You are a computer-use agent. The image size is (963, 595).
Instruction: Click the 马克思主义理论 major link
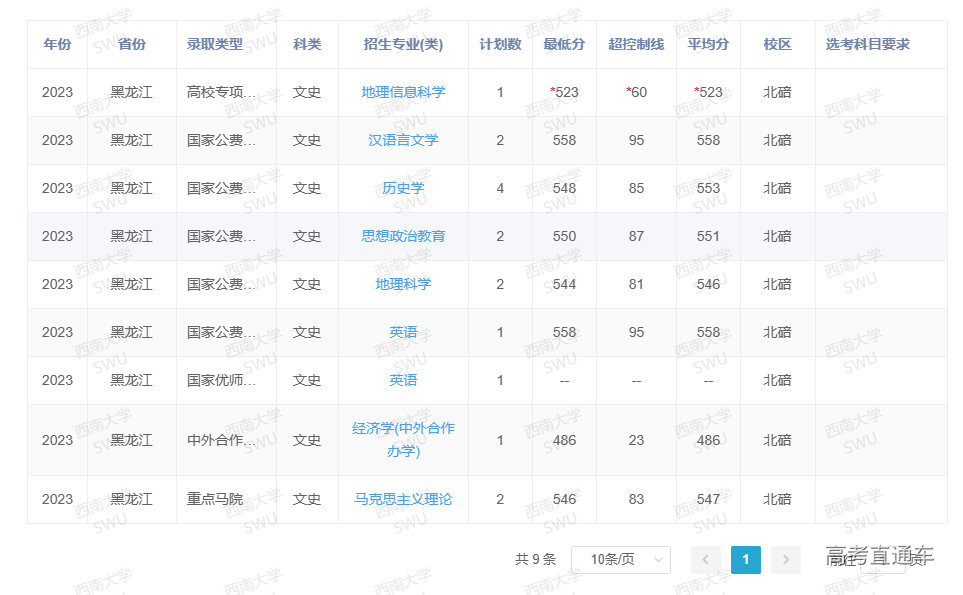click(x=403, y=499)
